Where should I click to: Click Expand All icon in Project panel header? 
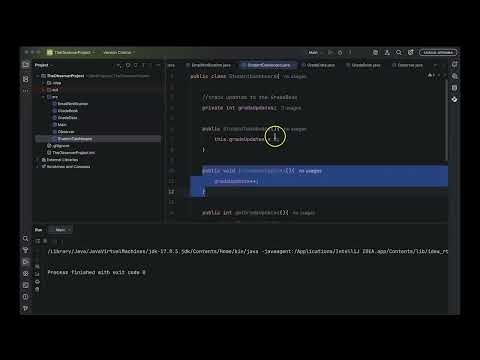(x=136, y=65)
